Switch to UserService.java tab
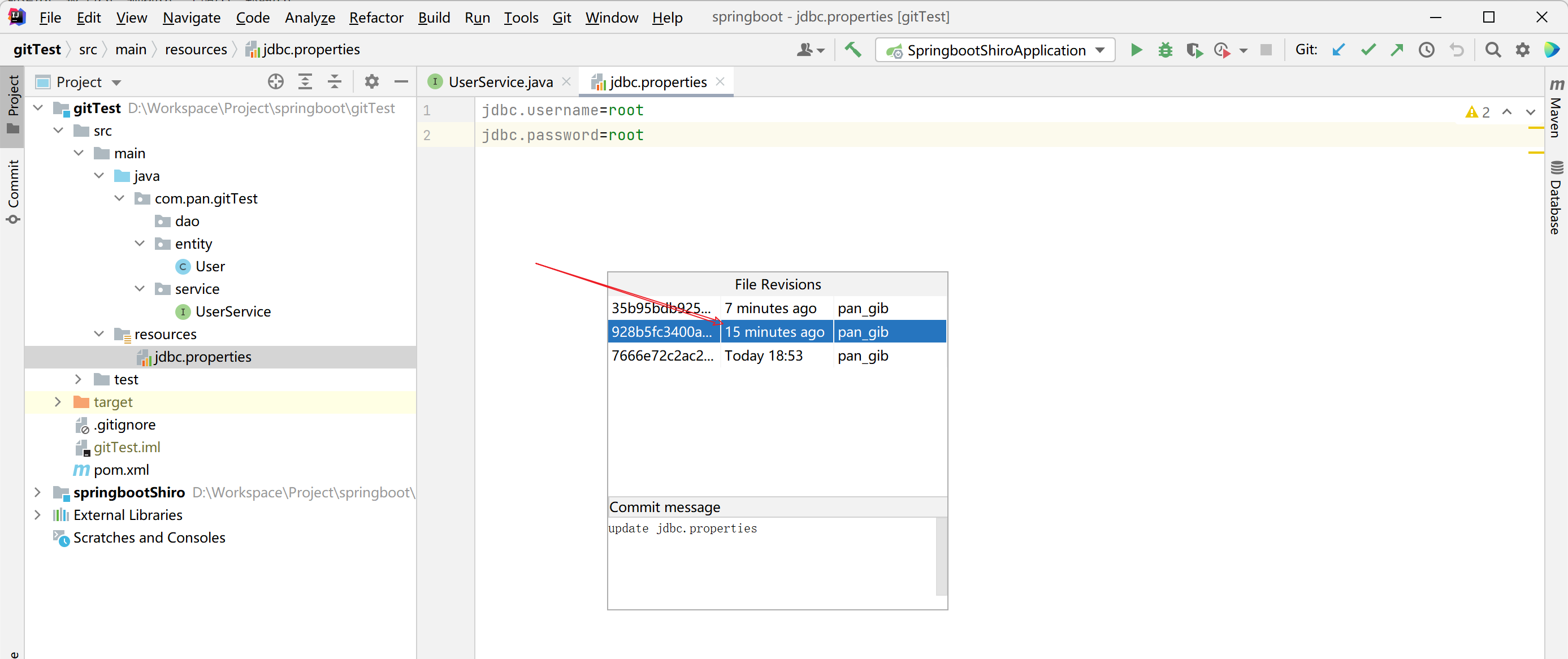This screenshot has width=1568, height=659. pyautogui.click(x=499, y=81)
